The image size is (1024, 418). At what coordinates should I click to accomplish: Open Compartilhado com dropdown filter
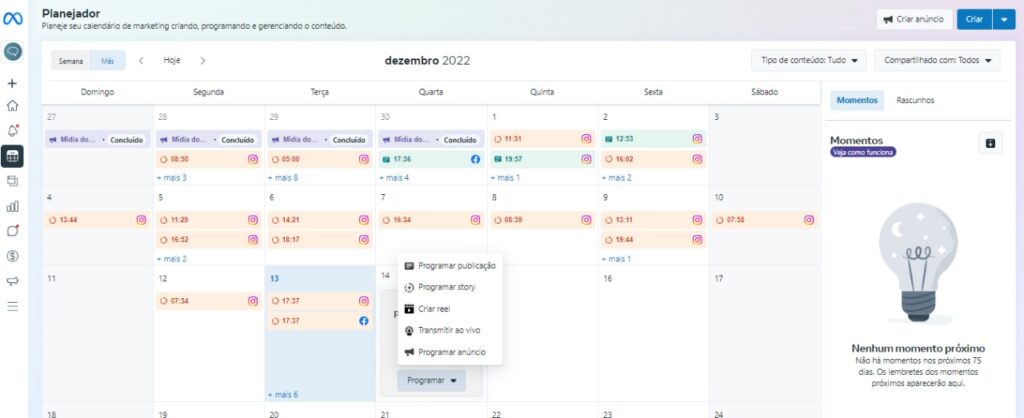click(x=936, y=61)
